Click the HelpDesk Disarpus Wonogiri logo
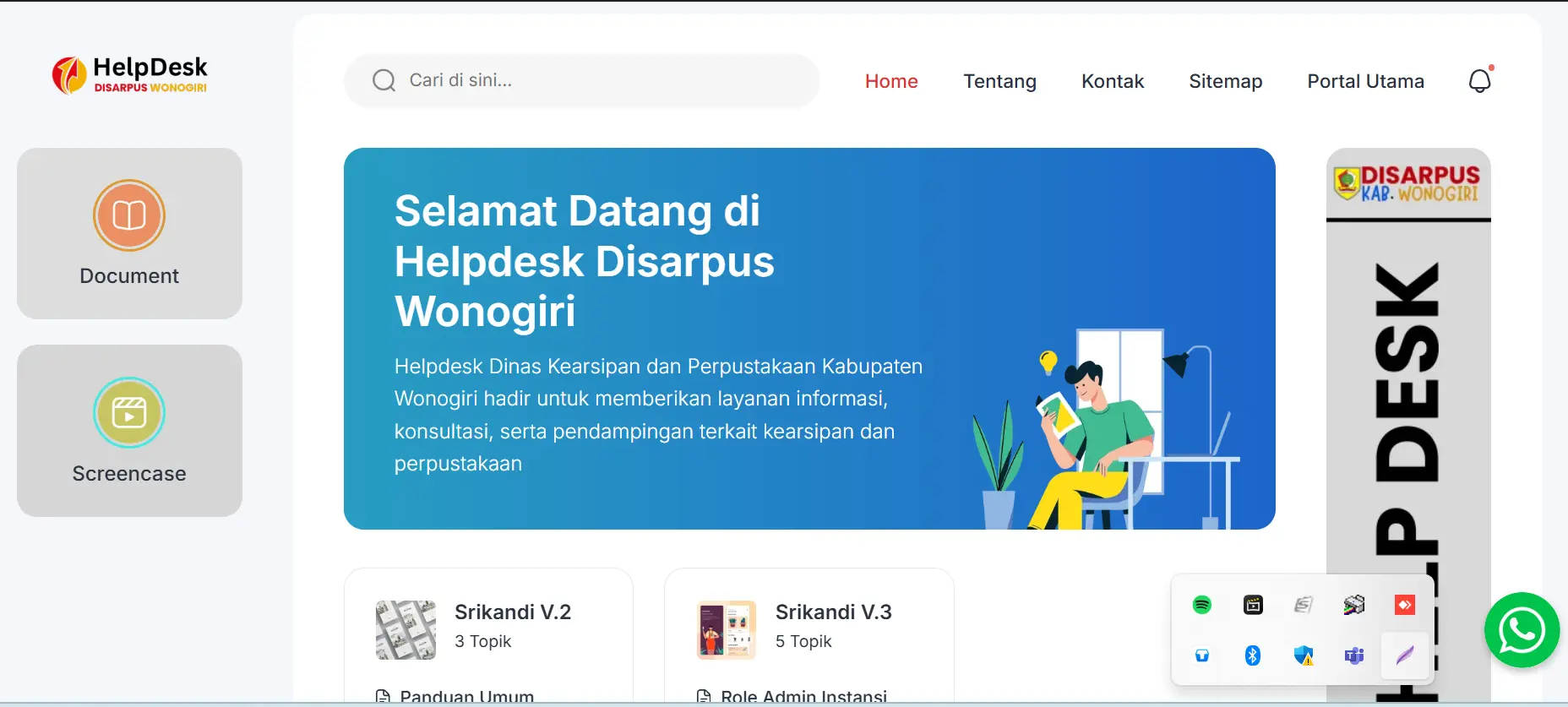This screenshot has height=707, width=1568. (129, 75)
